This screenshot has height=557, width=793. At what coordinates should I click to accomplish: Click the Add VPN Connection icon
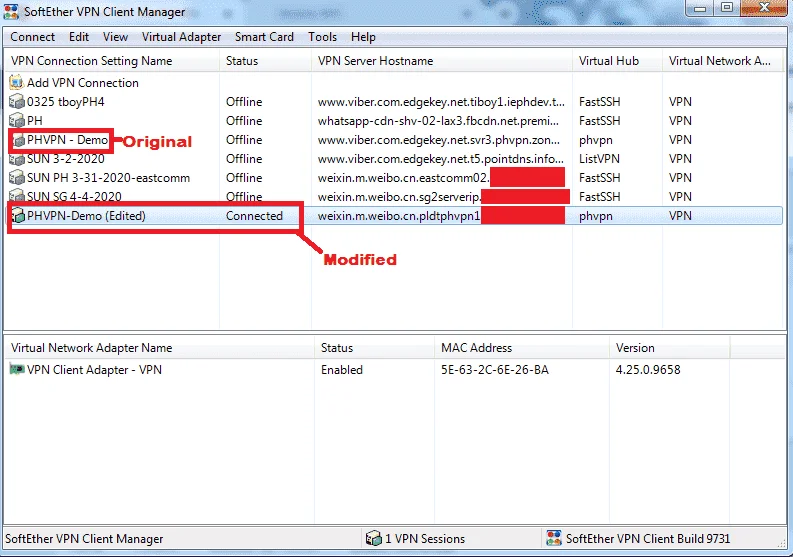(17, 82)
